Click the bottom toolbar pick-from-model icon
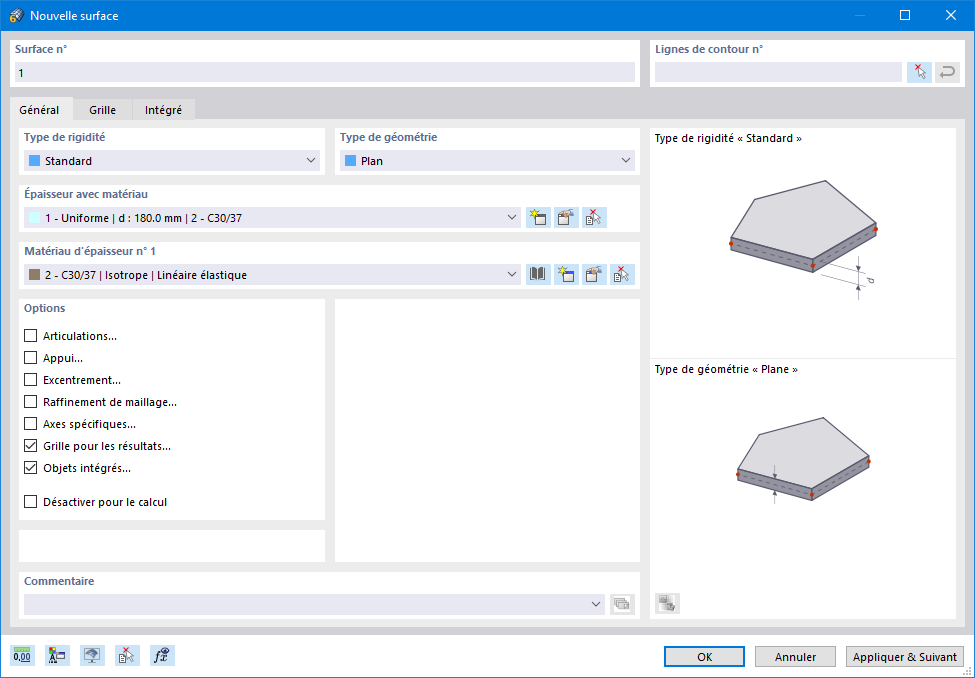The height and width of the screenshot is (678, 975). click(127, 656)
